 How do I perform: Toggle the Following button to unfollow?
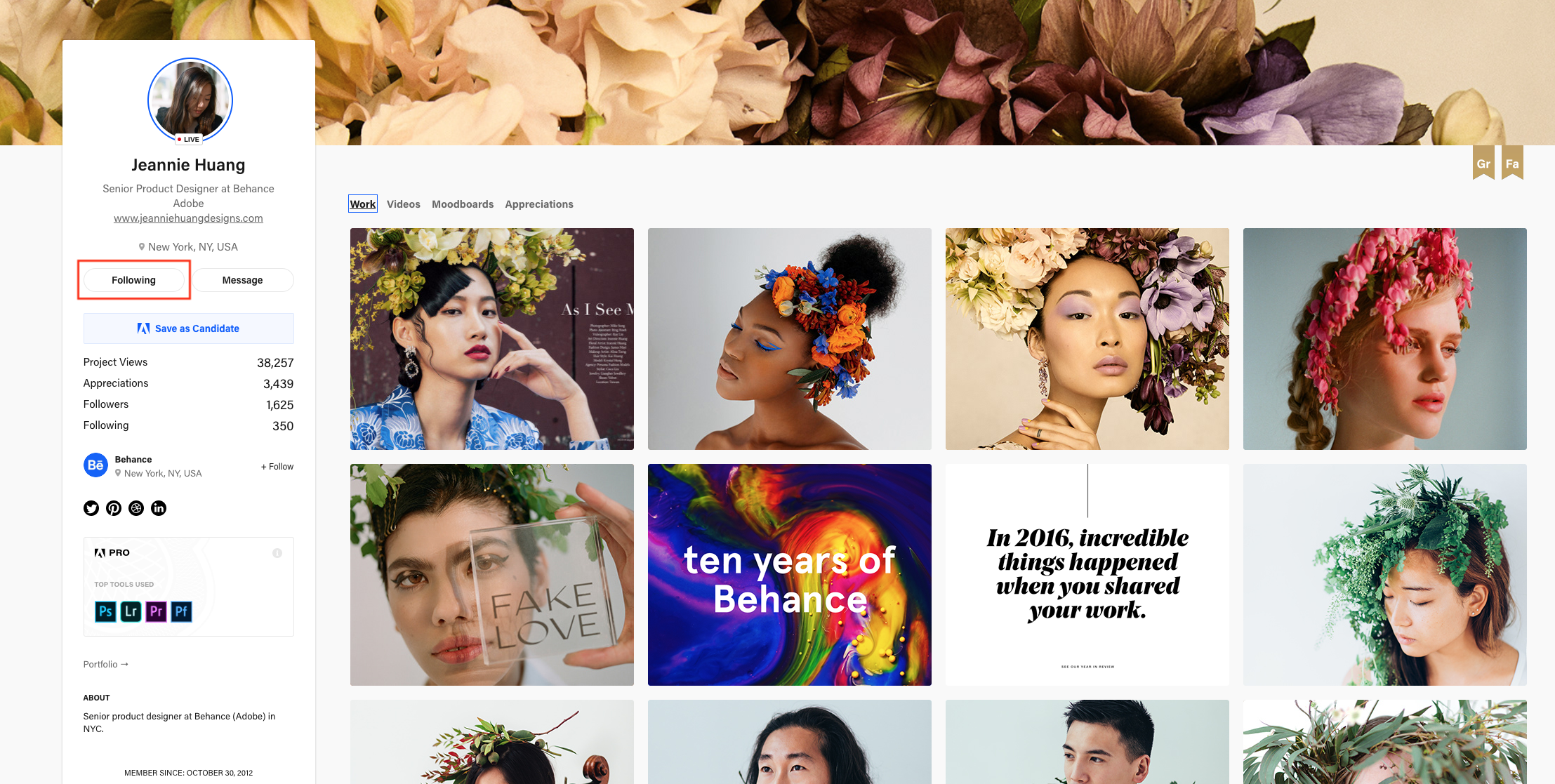pyautogui.click(x=134, y=280)
